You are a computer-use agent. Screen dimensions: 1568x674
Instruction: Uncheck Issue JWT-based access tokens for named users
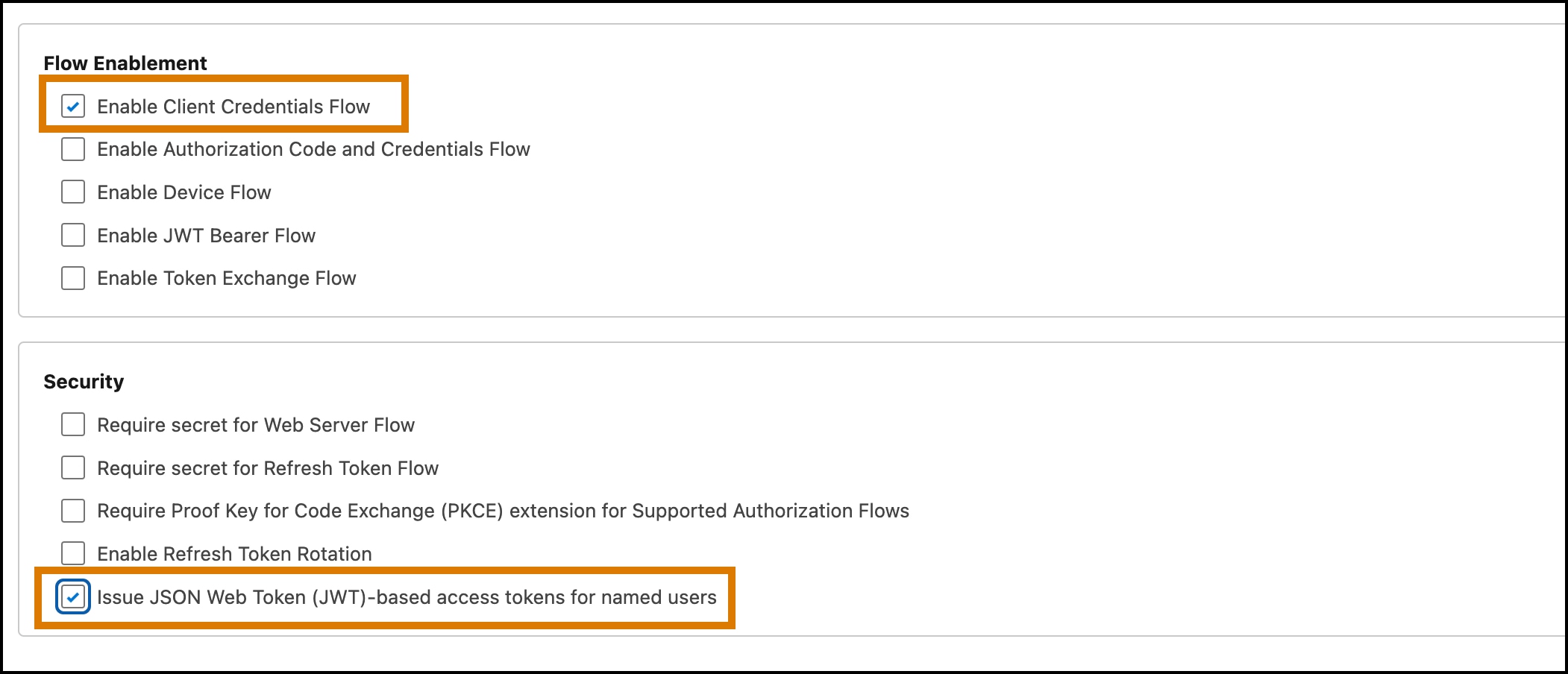pos(72,596)
